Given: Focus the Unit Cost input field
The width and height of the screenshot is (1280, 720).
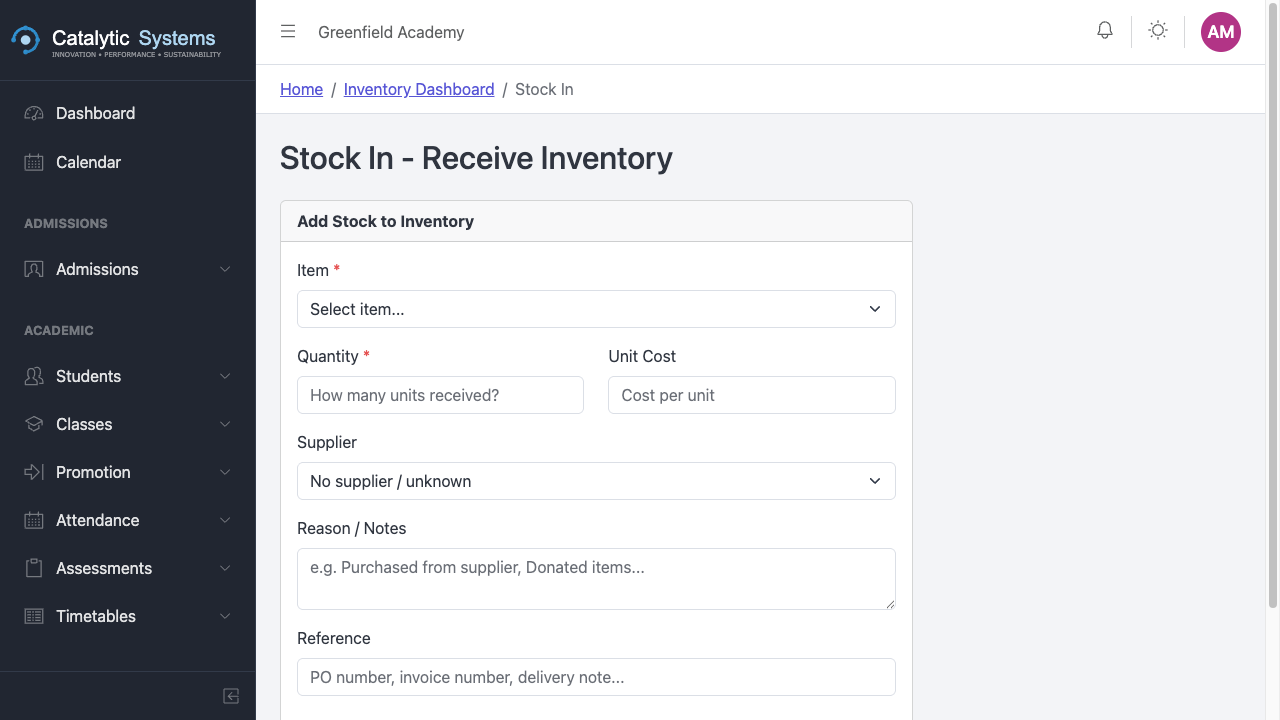Looking at the screenshot, I should (752, 395).
